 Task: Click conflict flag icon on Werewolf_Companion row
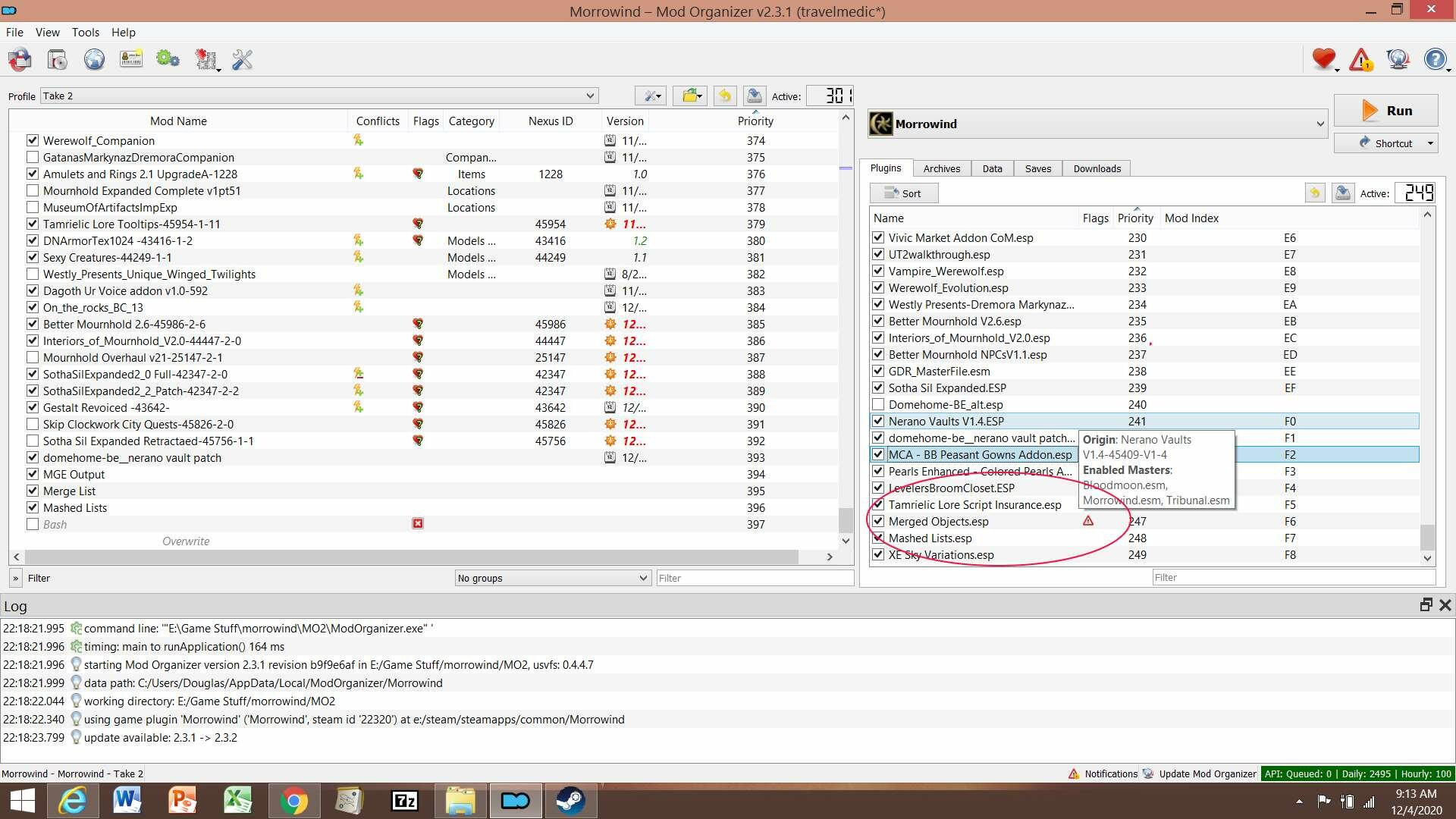pyautogui.click(x=358, y=140)
